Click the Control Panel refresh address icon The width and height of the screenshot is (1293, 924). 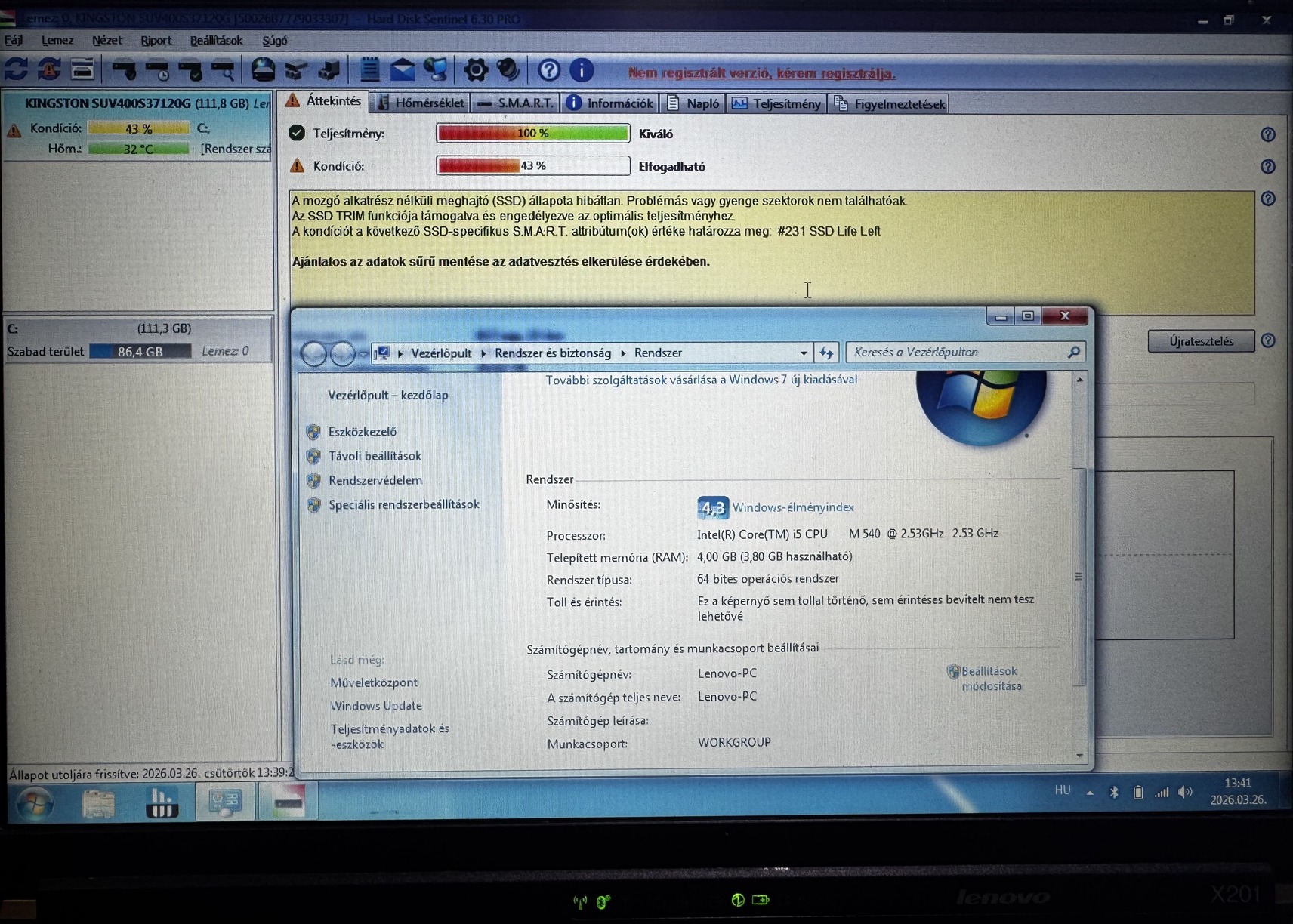pyautogui.click(x=826, y=353)
